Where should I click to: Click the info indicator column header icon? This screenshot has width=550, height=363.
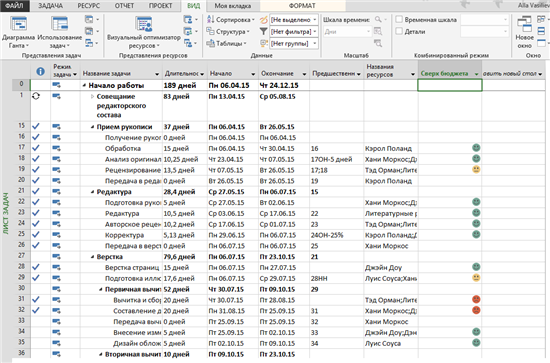point(40,72)
